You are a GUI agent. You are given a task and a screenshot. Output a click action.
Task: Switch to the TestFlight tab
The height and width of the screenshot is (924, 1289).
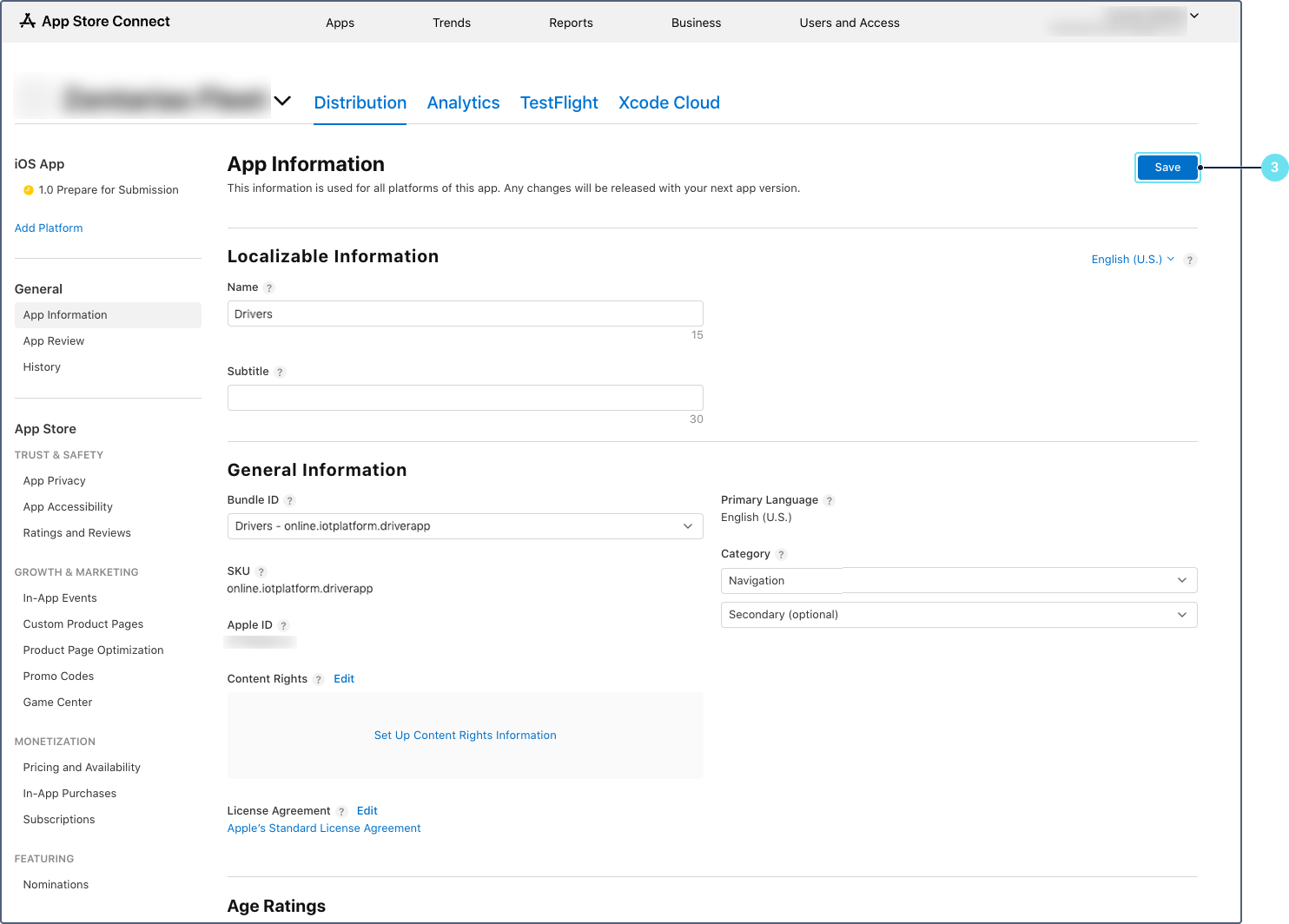[559, 102]
